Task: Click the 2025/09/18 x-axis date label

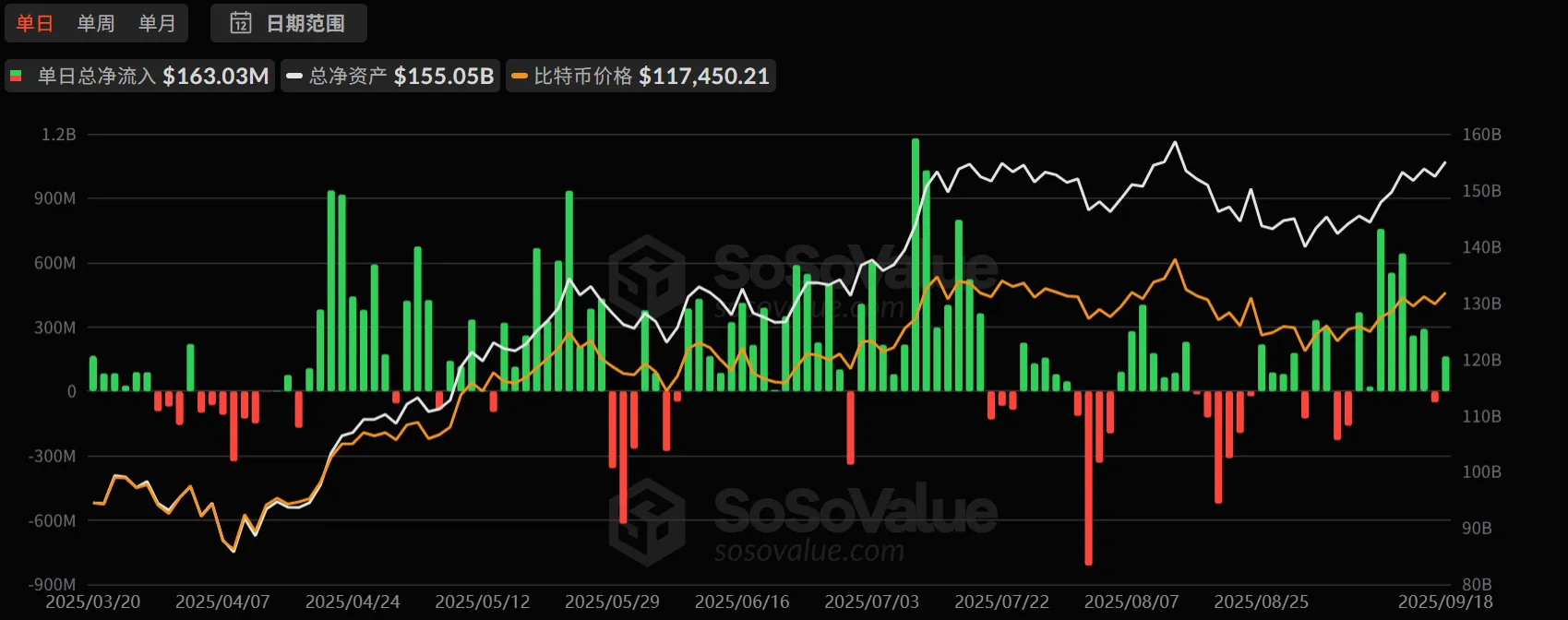Action: [x=1444, y=602]
